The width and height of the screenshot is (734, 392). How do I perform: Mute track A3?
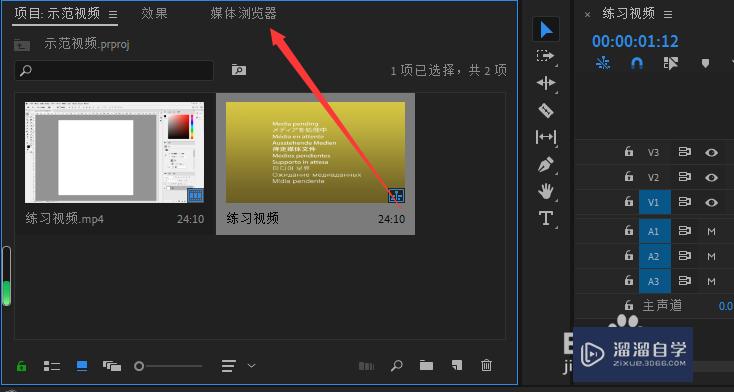[712, 281]
